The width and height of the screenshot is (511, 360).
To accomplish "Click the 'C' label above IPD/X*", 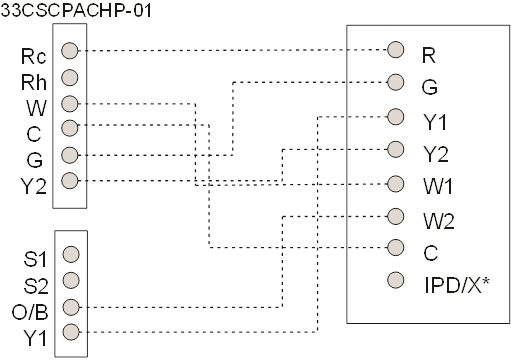I will click(x=431, y=253).
